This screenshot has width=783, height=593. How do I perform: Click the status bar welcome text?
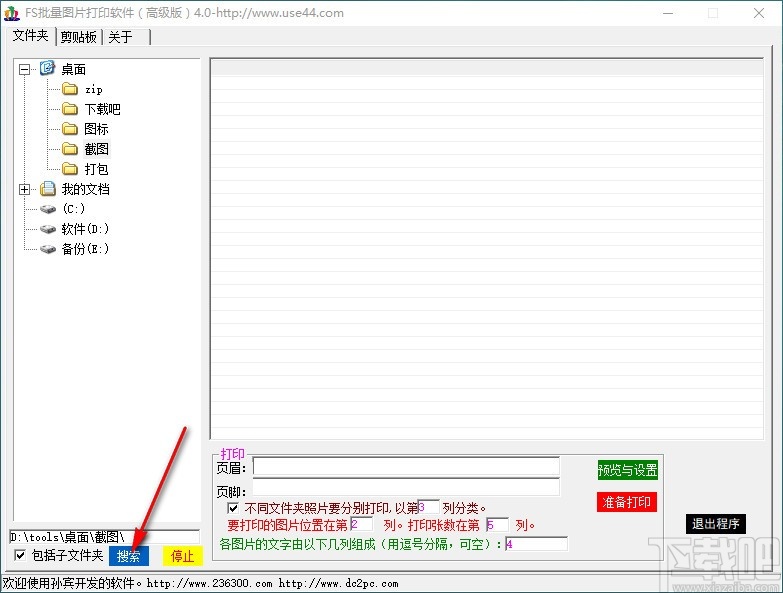(200, 583)
